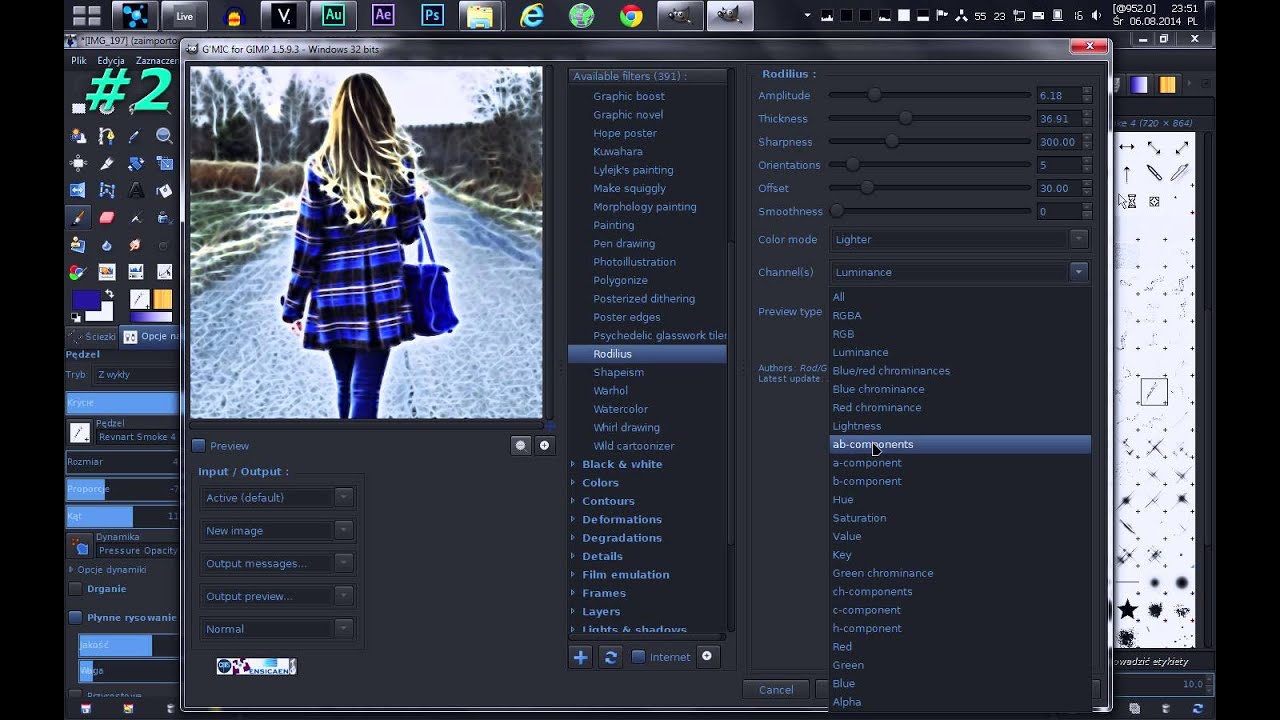Click the Cancel button in G'MIC
This screenshot has height=720, width=1280.
[776, 689]
